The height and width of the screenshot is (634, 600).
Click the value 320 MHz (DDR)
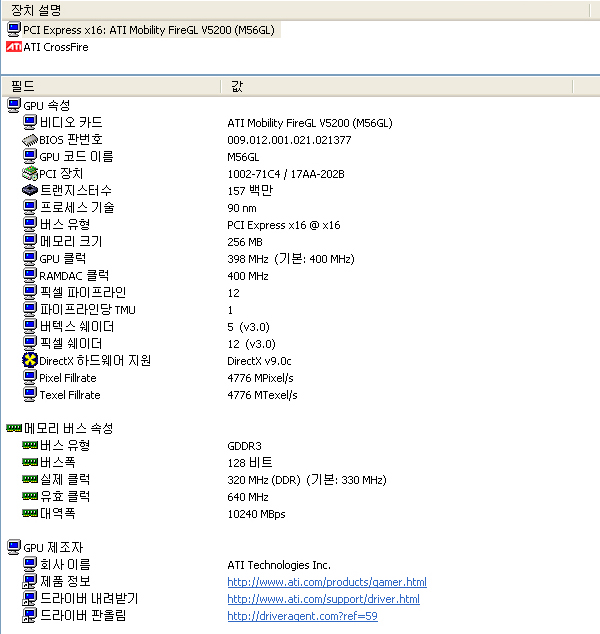(264, 480)
